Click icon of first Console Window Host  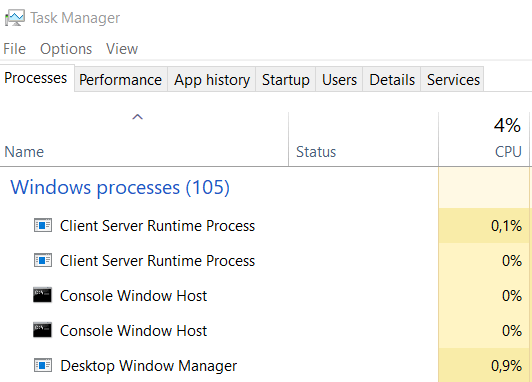pos(42,295)
